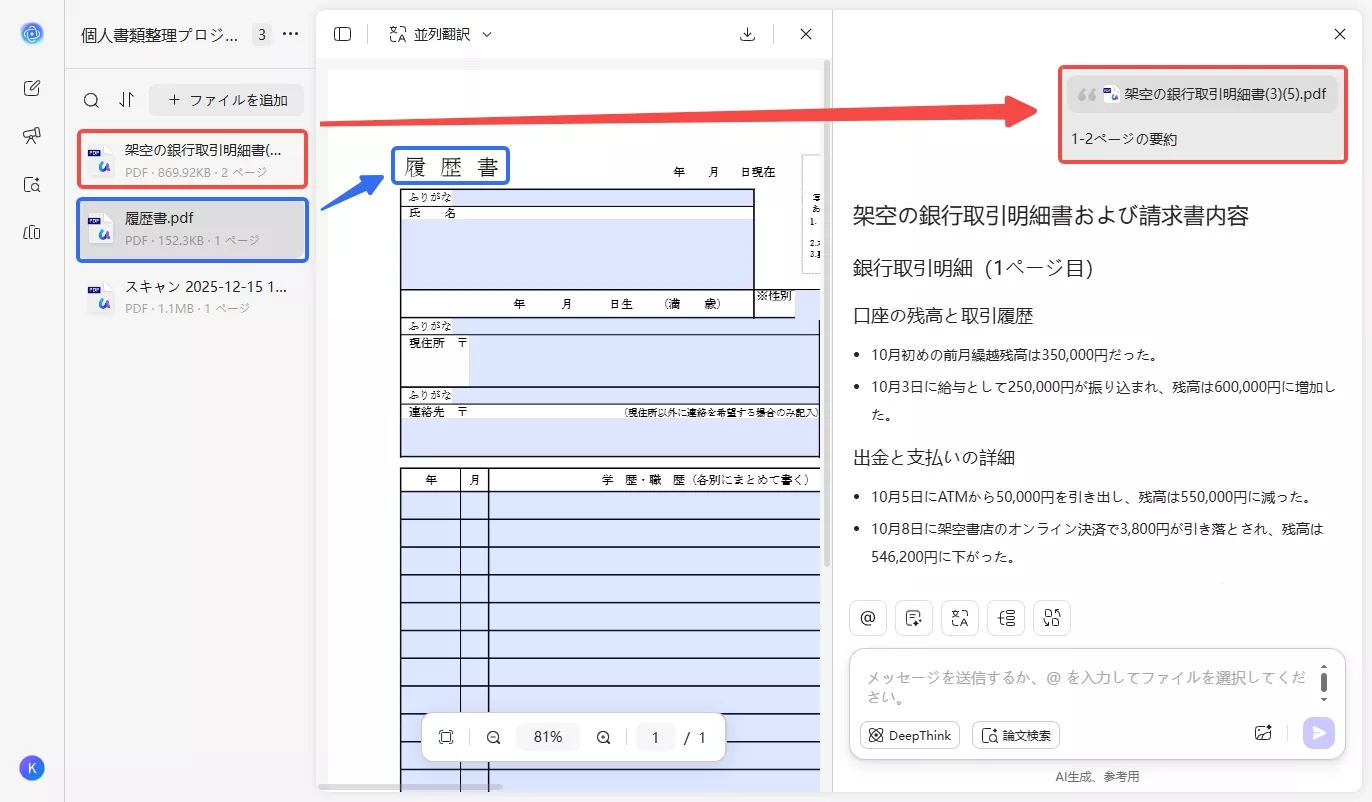Open the outline tool icon next to the translate icon

coord(1005,618)
